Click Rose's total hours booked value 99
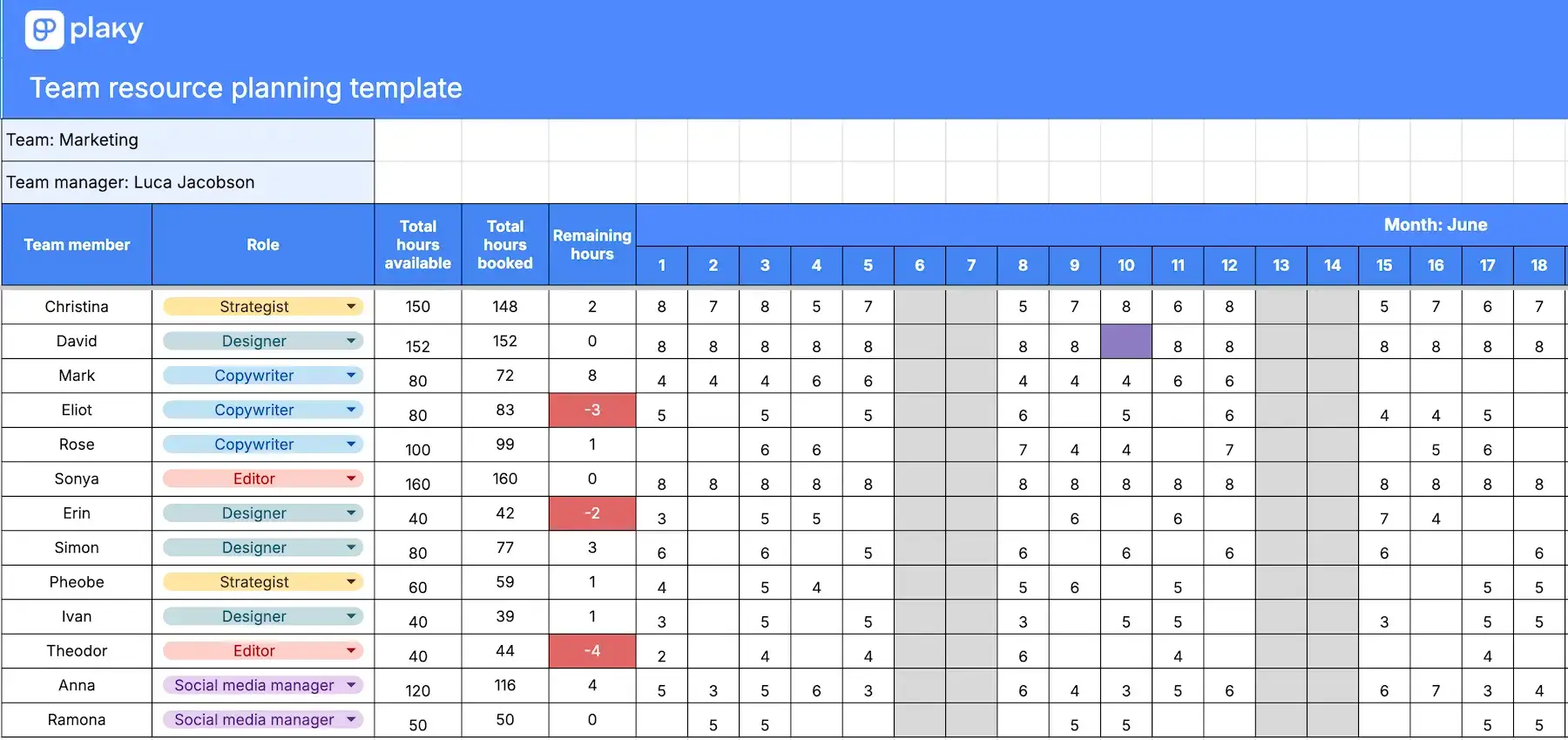The height and width of the screenshot is (740, 1568). pos(505,445)
